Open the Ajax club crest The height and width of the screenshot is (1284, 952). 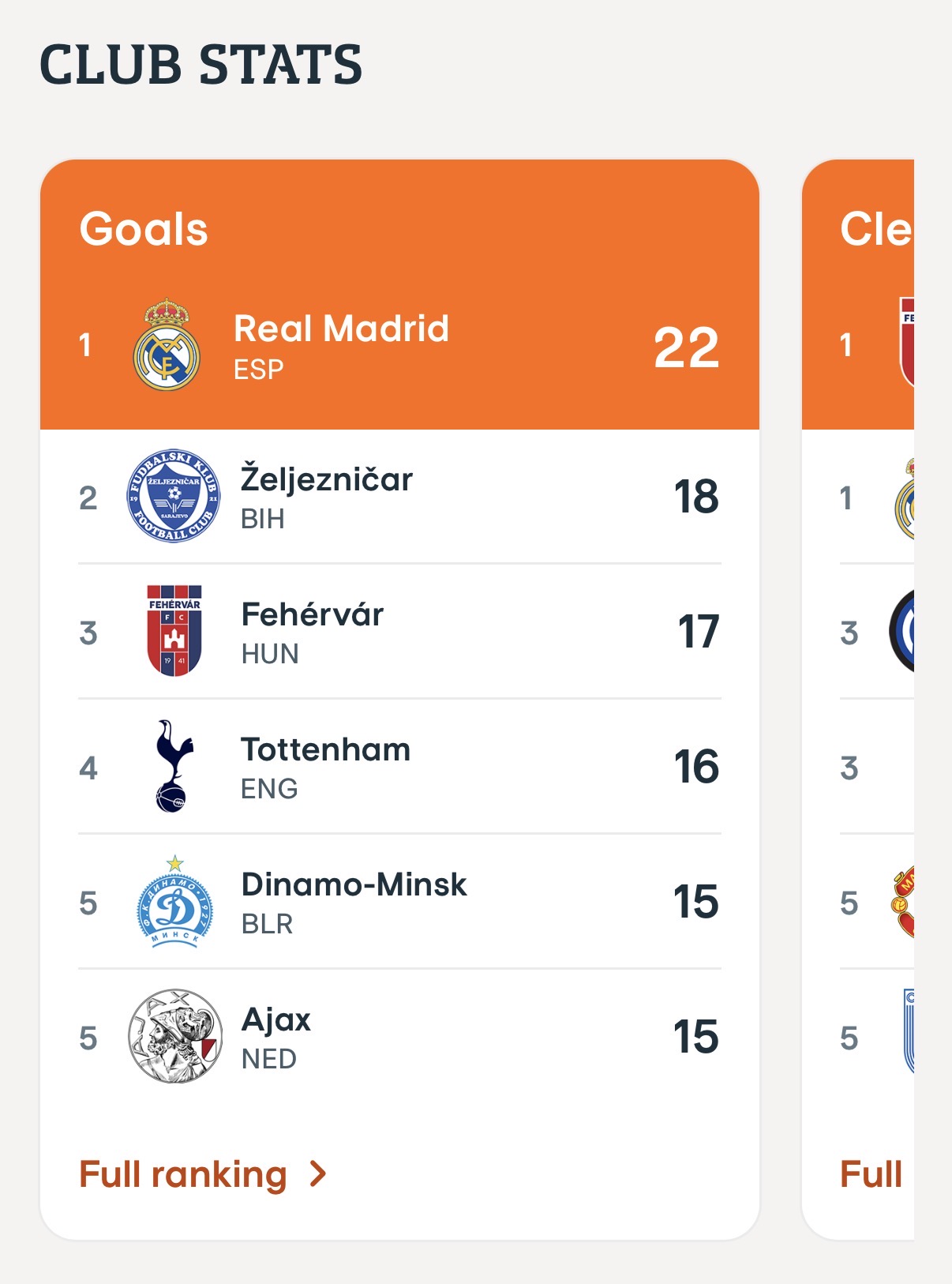coord(174,1036)
